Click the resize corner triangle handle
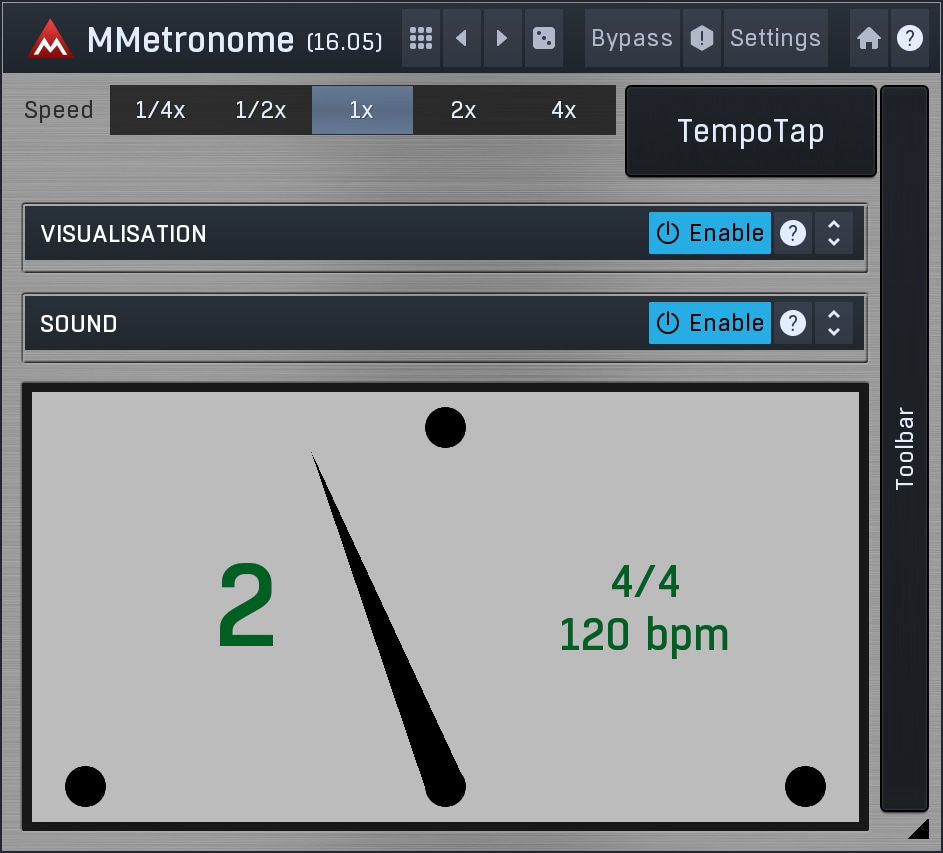Viewport: 943px width, 853px height. tap(920, 829)
